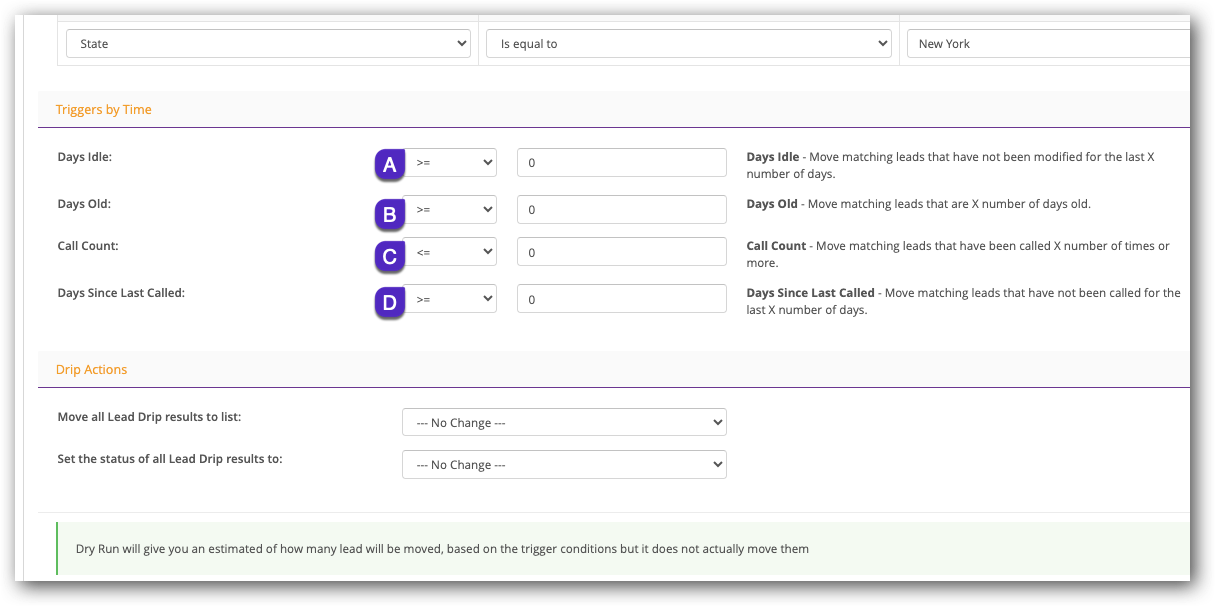Open the 'Is equal to' condition dropdown
This screenshot has width=1215, height=606.
688,44
